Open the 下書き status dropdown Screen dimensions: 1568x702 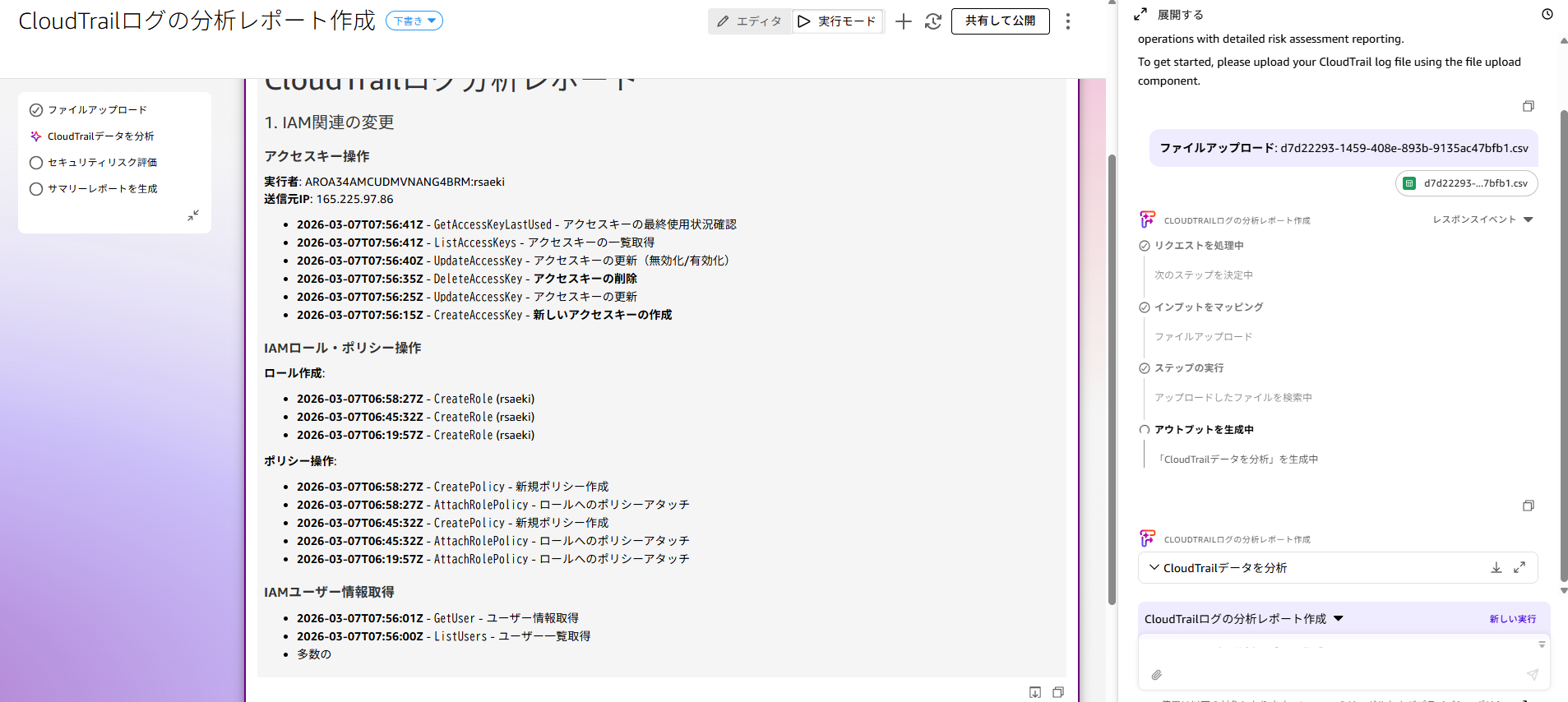[414, 21]
